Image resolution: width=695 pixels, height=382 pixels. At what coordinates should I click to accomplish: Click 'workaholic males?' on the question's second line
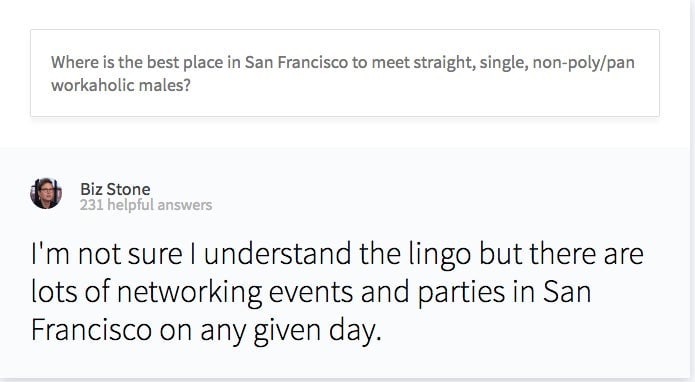coord(121,85)
